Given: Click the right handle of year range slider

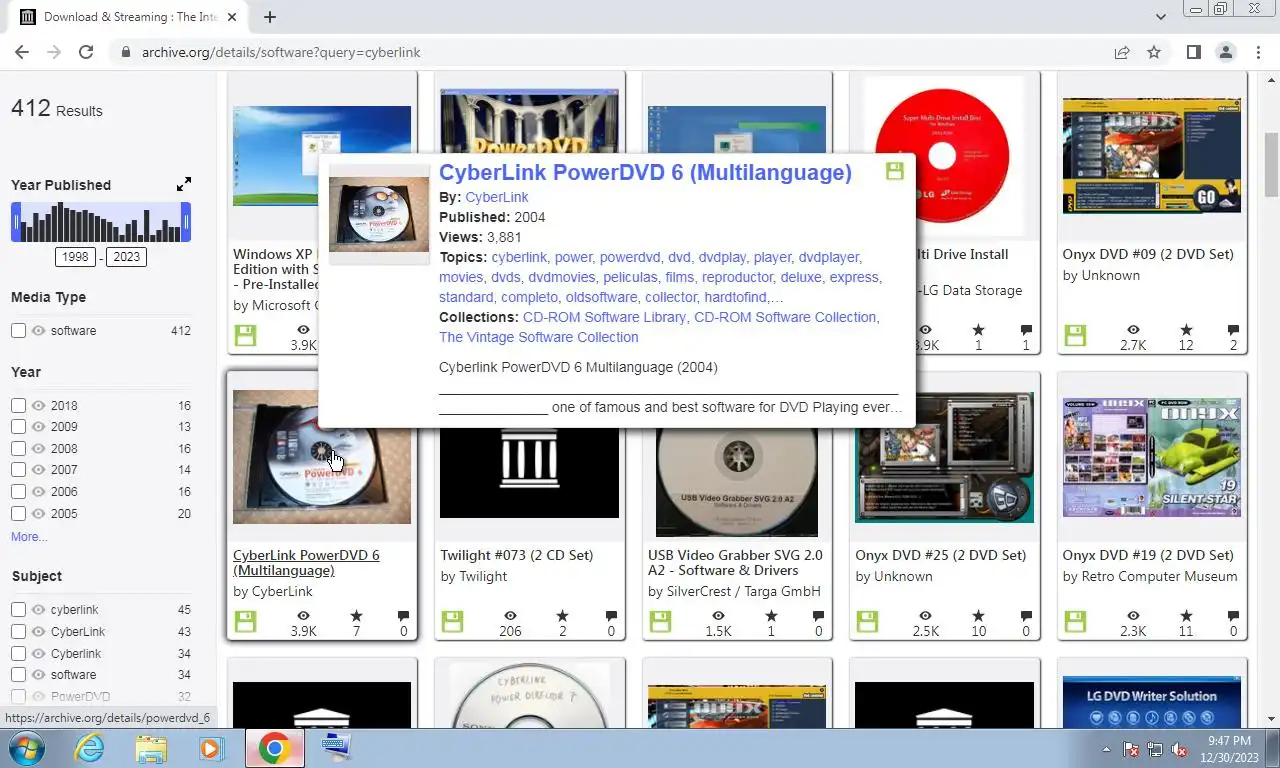Looking at the screenshot, I should [187, 222].
